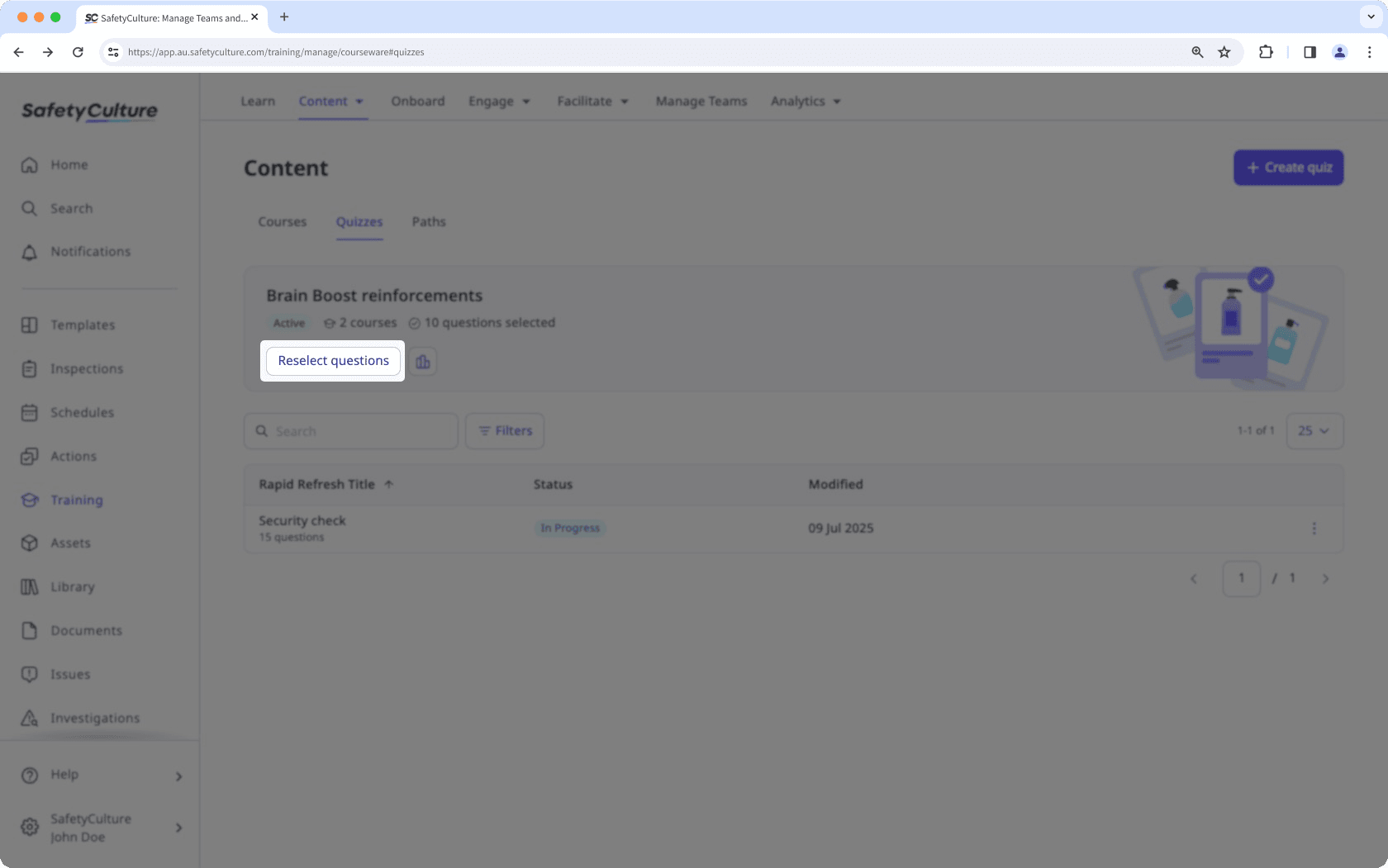The width and height of the screenshot is (1388, 868).
Task: Open Assets from the sidebar
Action: pyautogui.click(x=70, y=543)
